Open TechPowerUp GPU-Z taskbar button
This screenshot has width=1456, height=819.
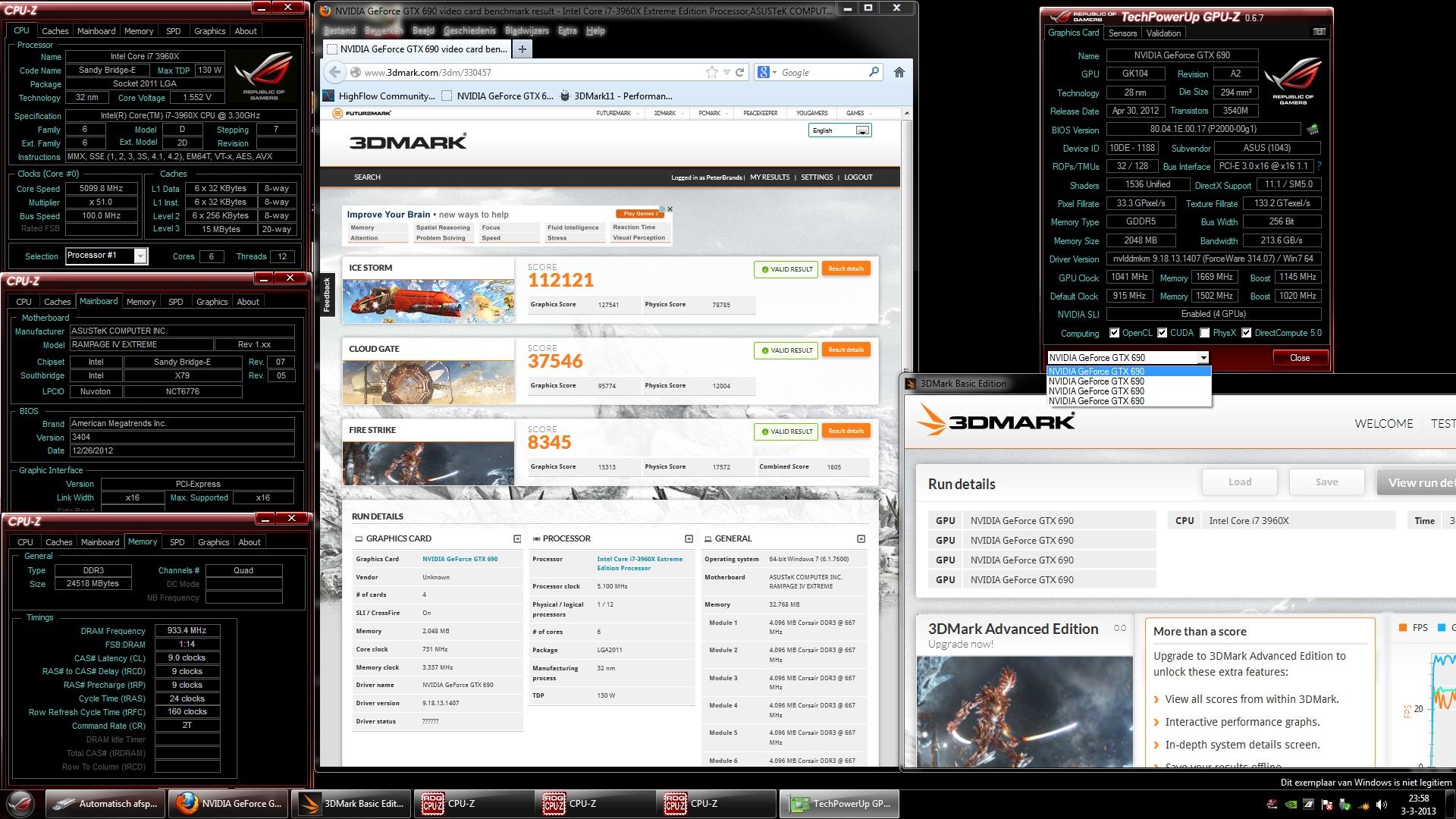[839, 804]
